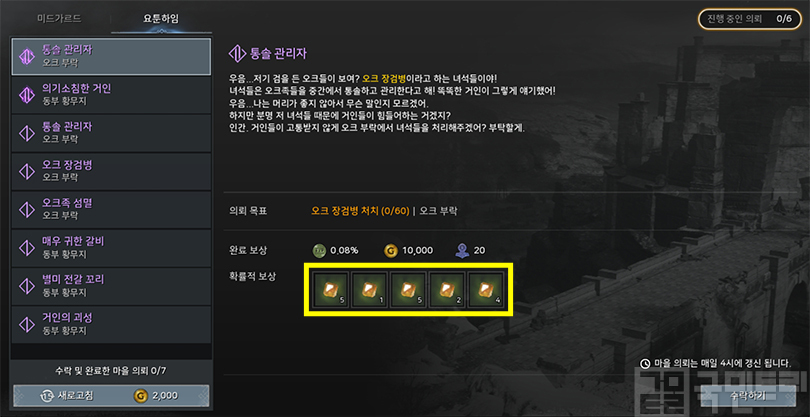Click the 진행 중인 의뢰 0/6 counter
Image resolution: width=810 pixels, height=417 pixels.
[x=750, y=19]
